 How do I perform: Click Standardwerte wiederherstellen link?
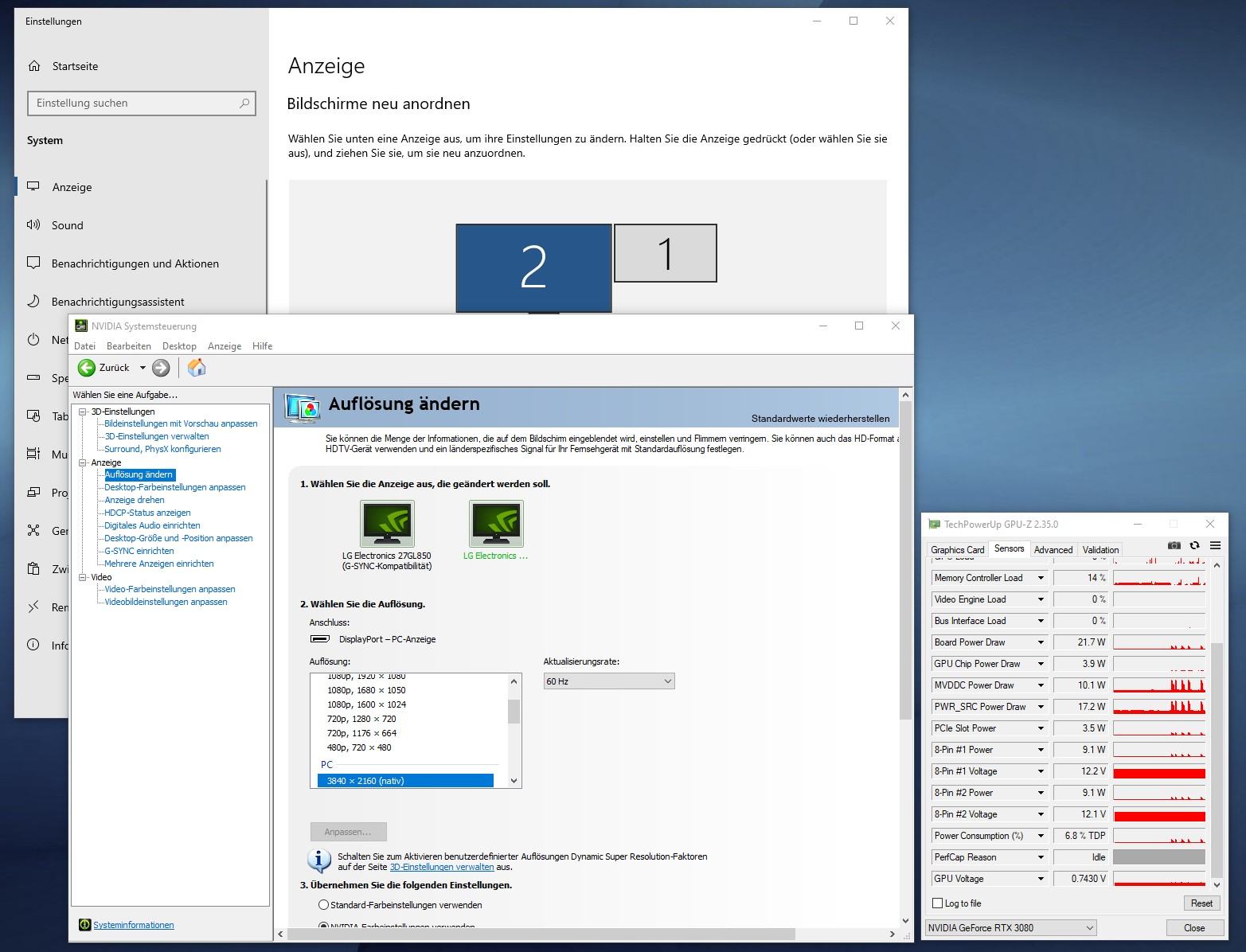coord(820,419)
